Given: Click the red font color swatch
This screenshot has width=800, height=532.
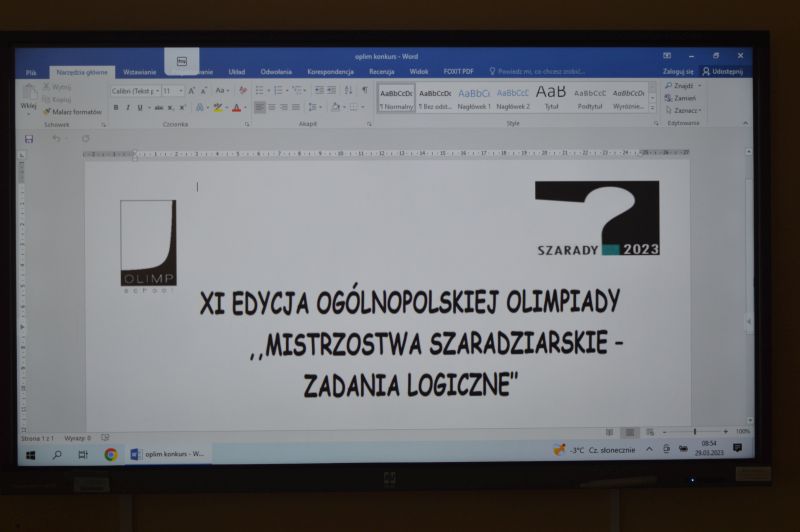Looking at the screenshot, I should [236, 107].
